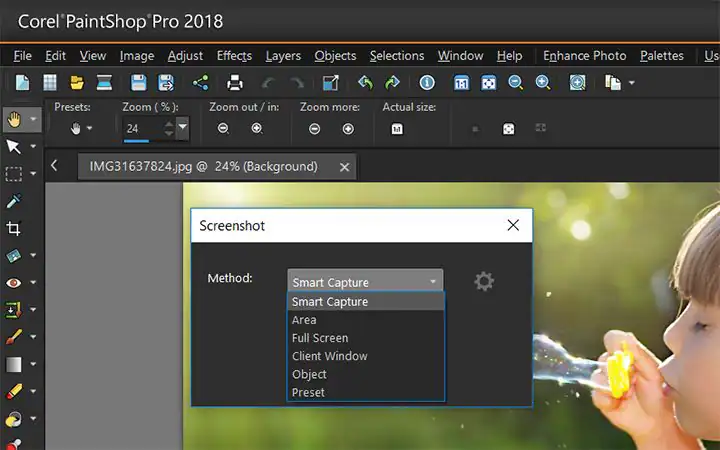Screen dimensions: 720x450
Task: Select the gradient Flood Fill tool
Action: tap(13, 364)
